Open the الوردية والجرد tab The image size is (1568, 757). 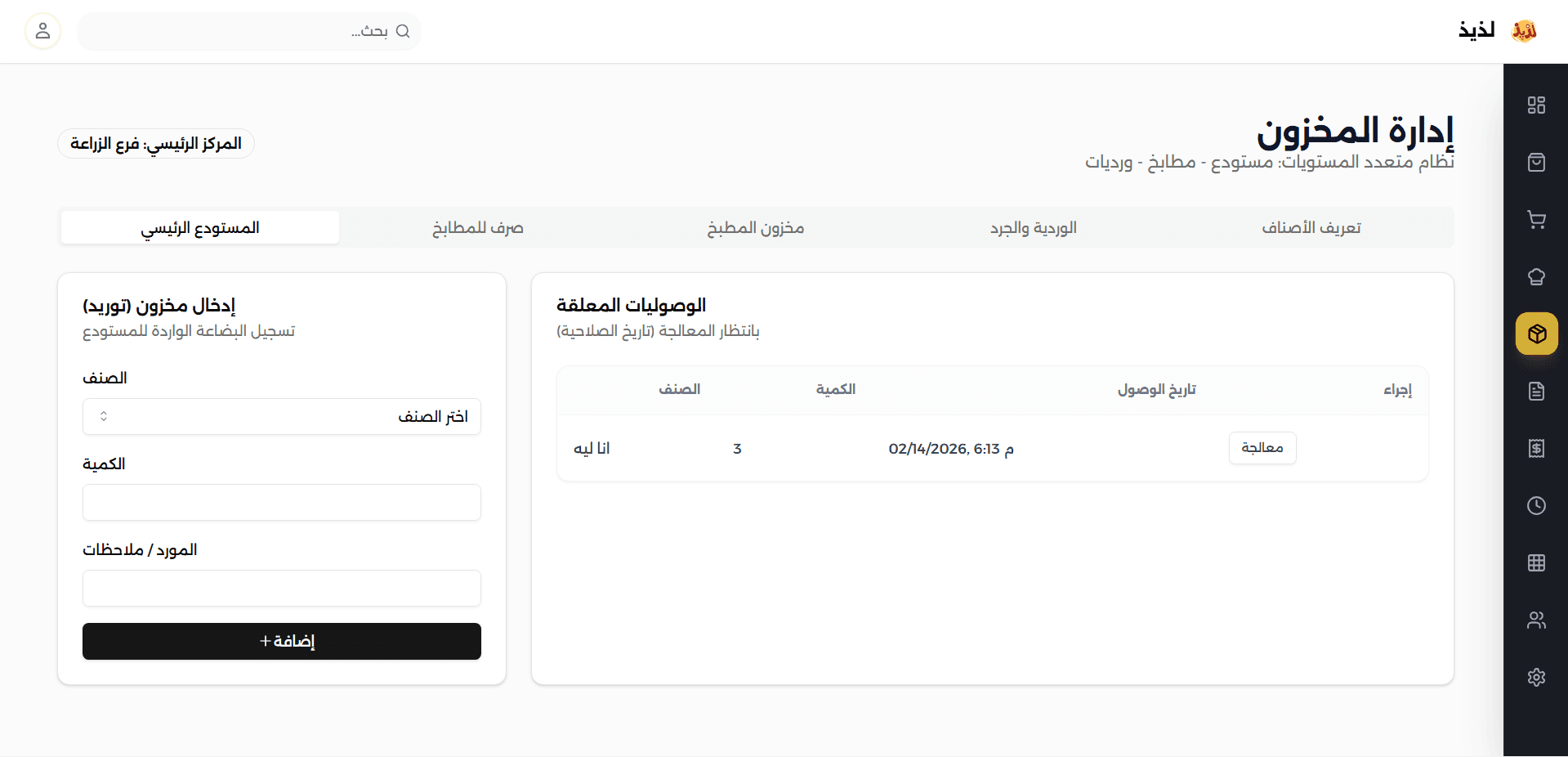click(1034, 228)
